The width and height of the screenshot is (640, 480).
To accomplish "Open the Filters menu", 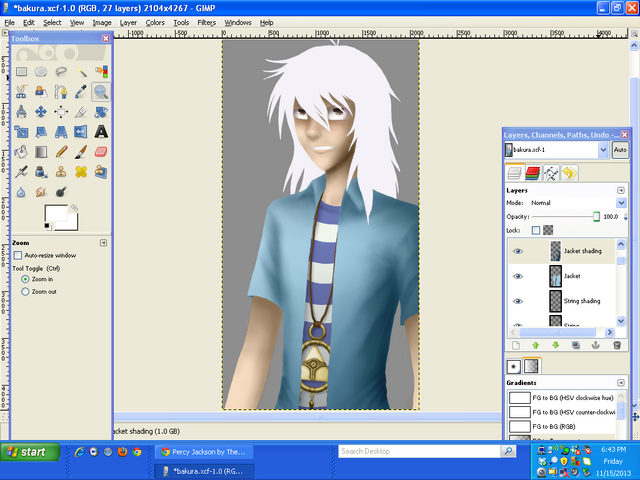I will tap(207, 23).
